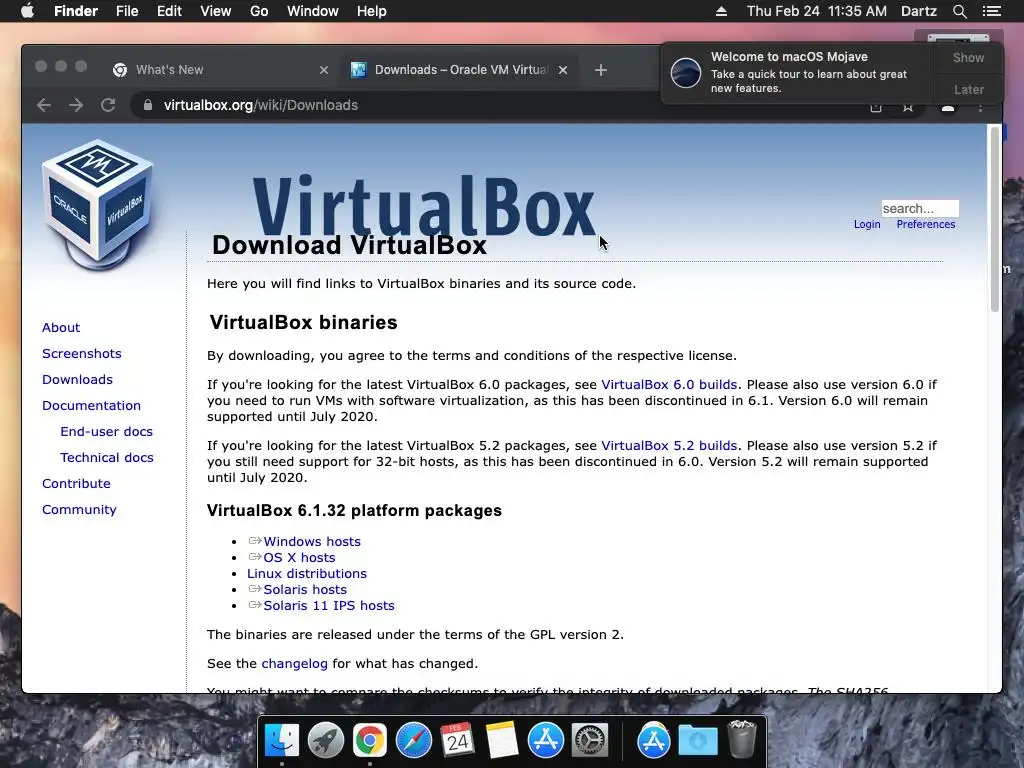Download OS X hosts package
Screen dimensions: 1024x768
[299, 558]
